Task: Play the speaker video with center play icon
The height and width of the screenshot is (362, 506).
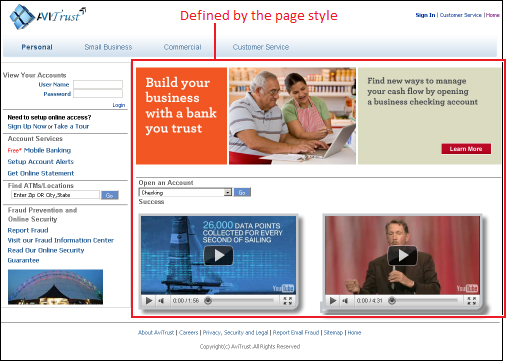Action: [402, 255]
